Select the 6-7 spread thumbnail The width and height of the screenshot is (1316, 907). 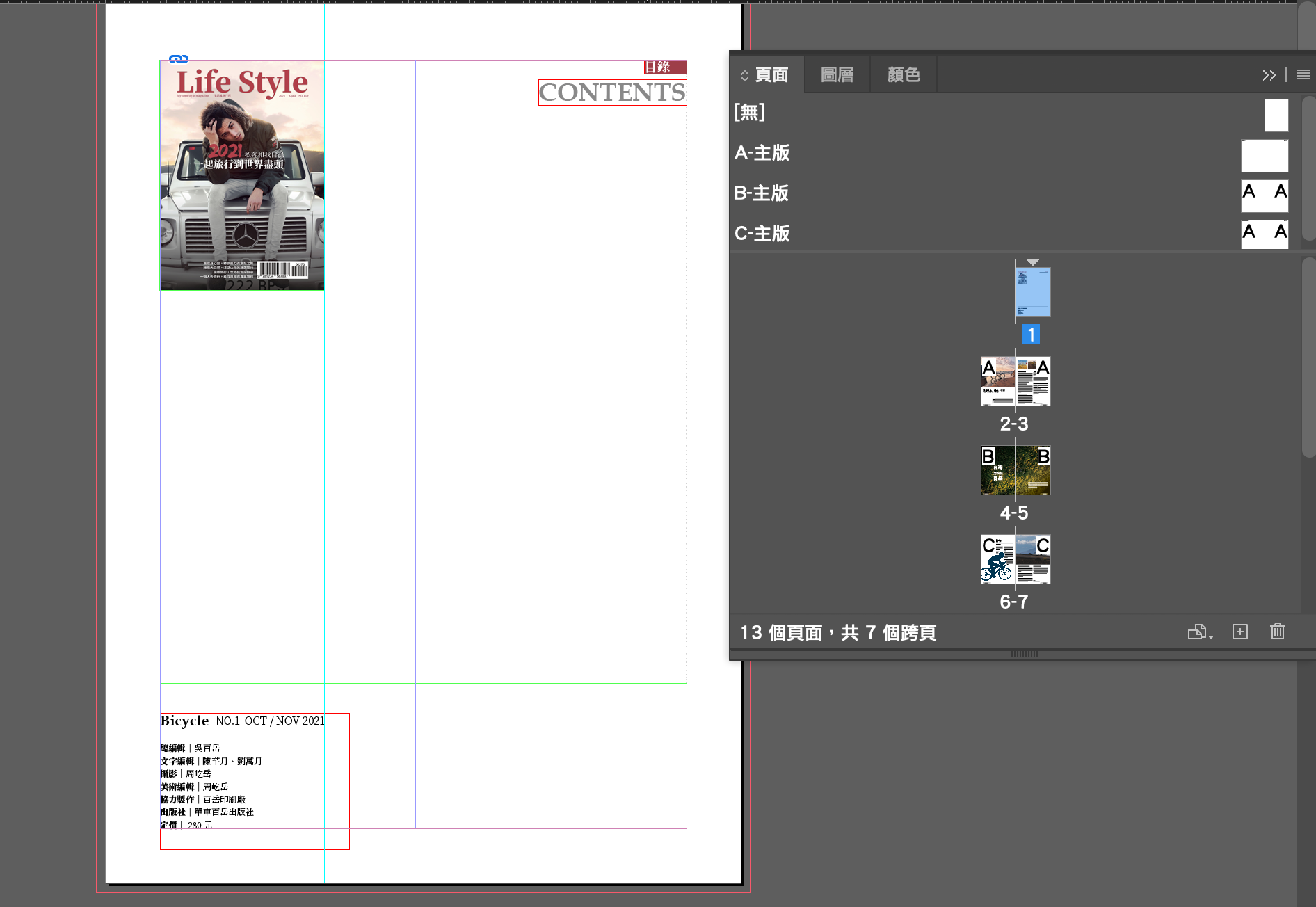point(1015,559)
